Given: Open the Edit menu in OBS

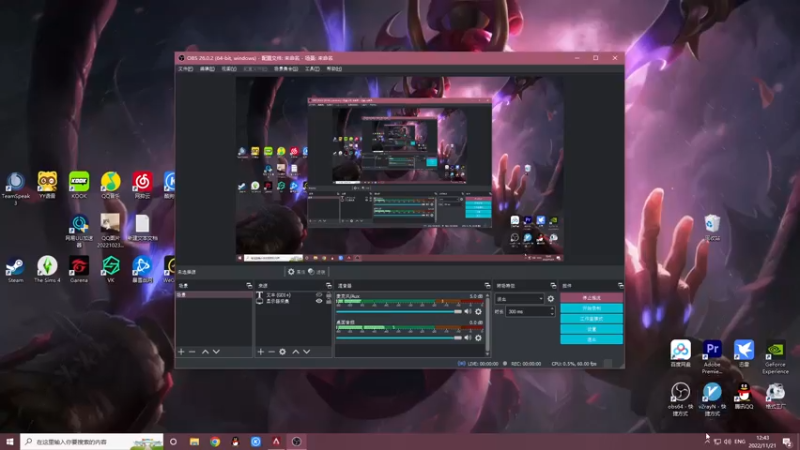Looking at the screenshot, I should [x=207, y=69].
